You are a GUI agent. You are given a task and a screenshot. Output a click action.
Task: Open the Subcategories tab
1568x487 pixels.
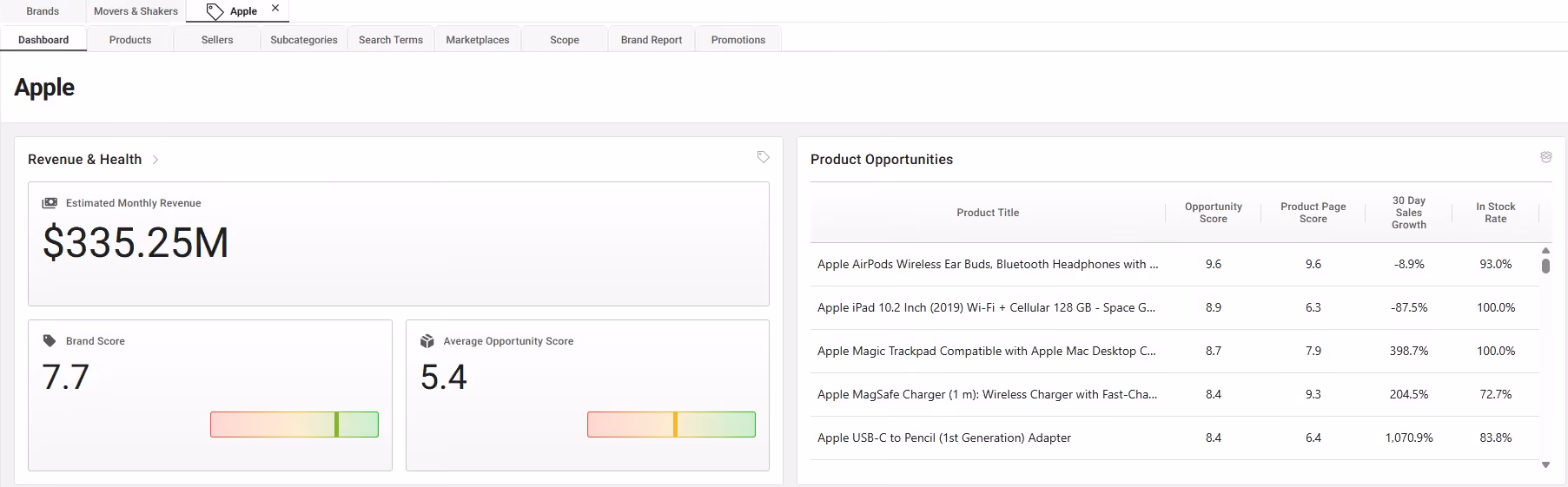(x=304, y=40)
